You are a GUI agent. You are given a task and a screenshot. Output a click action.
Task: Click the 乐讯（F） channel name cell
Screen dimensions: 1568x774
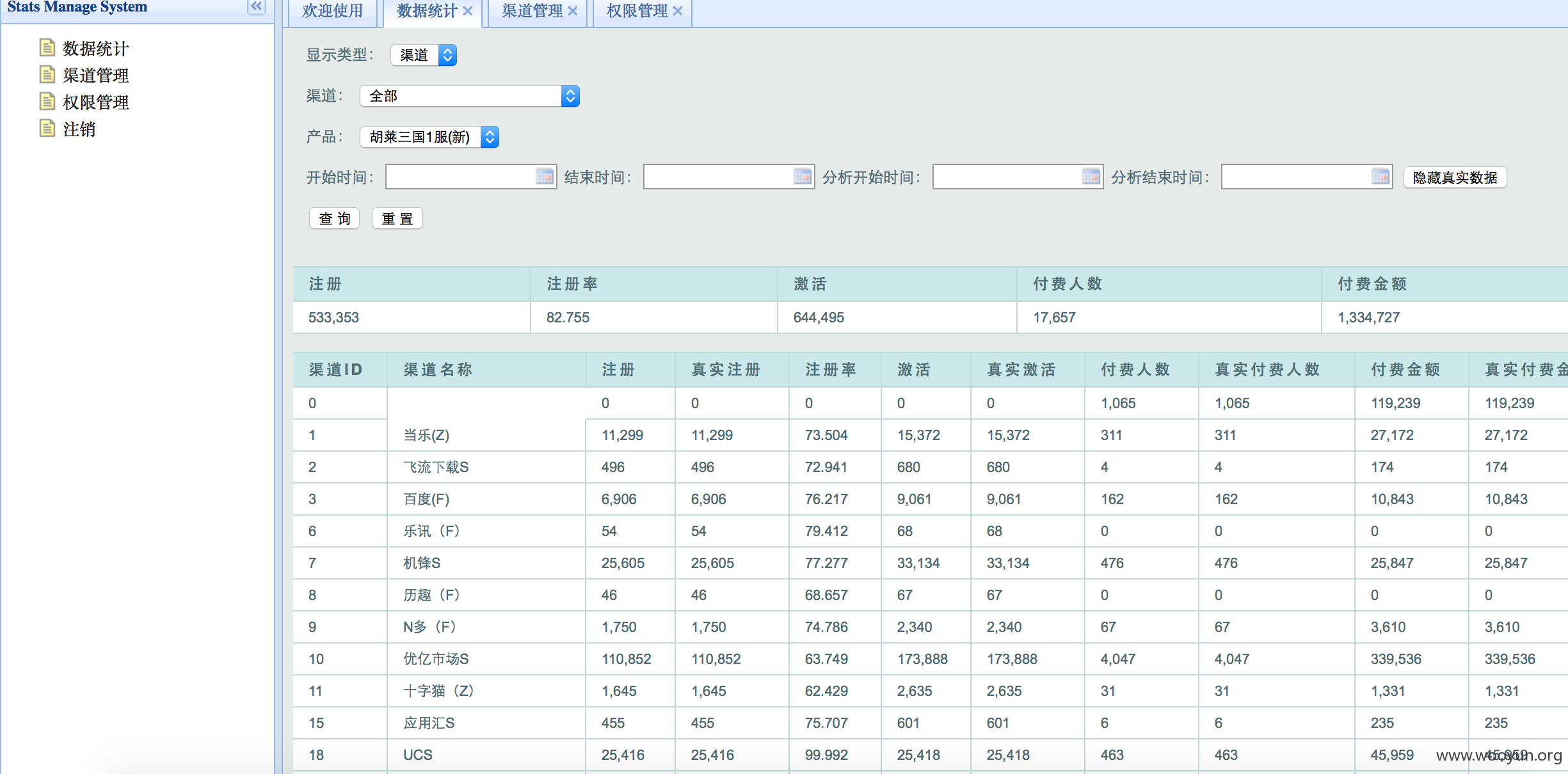(486, 531)
